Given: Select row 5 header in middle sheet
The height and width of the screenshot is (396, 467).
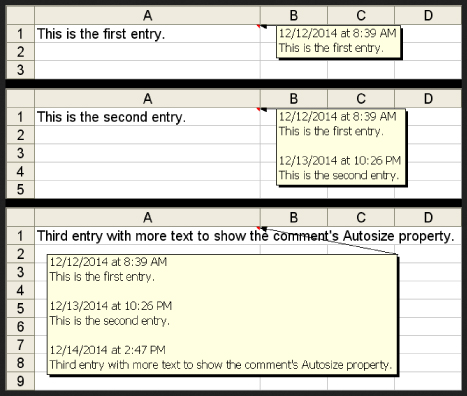Looking at the screenshot, I should (x=20, y=189).
